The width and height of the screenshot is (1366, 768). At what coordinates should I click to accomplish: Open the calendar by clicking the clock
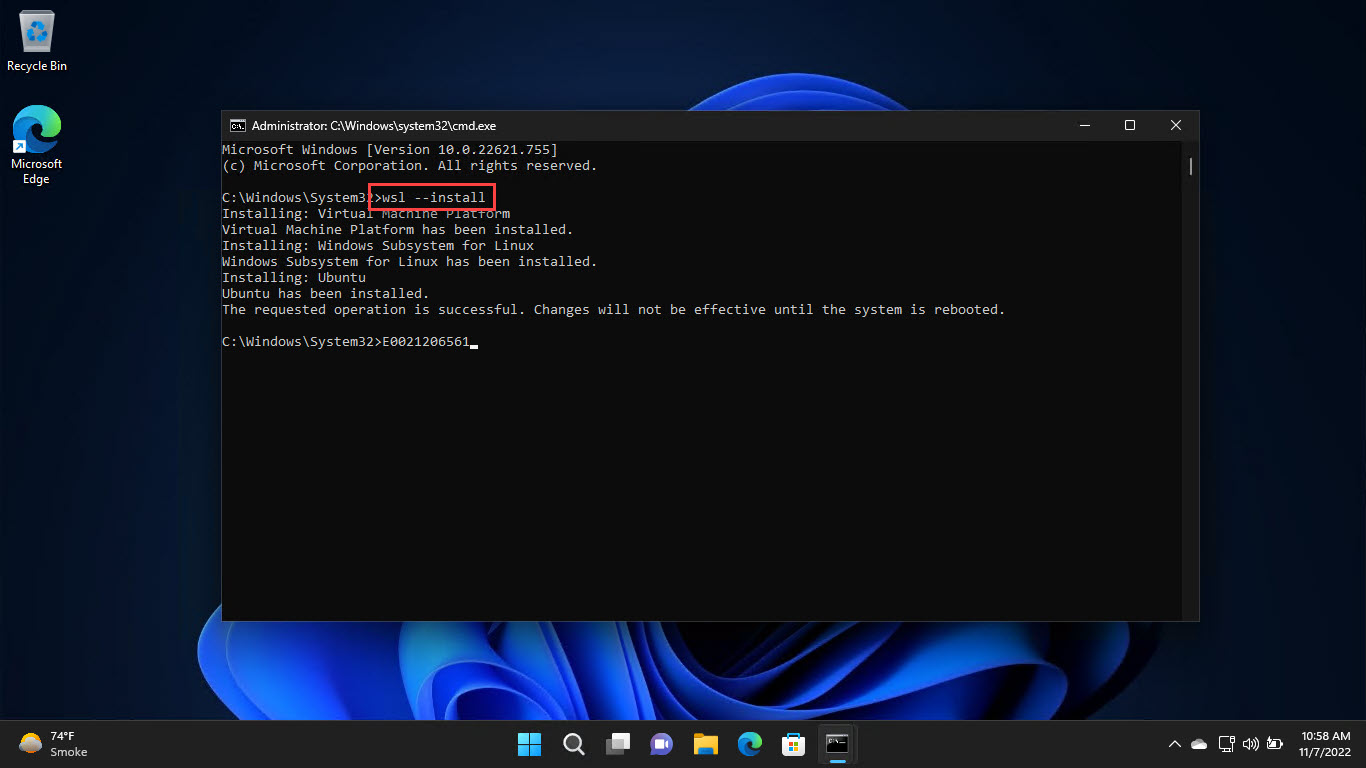(x=1324, y=744)
